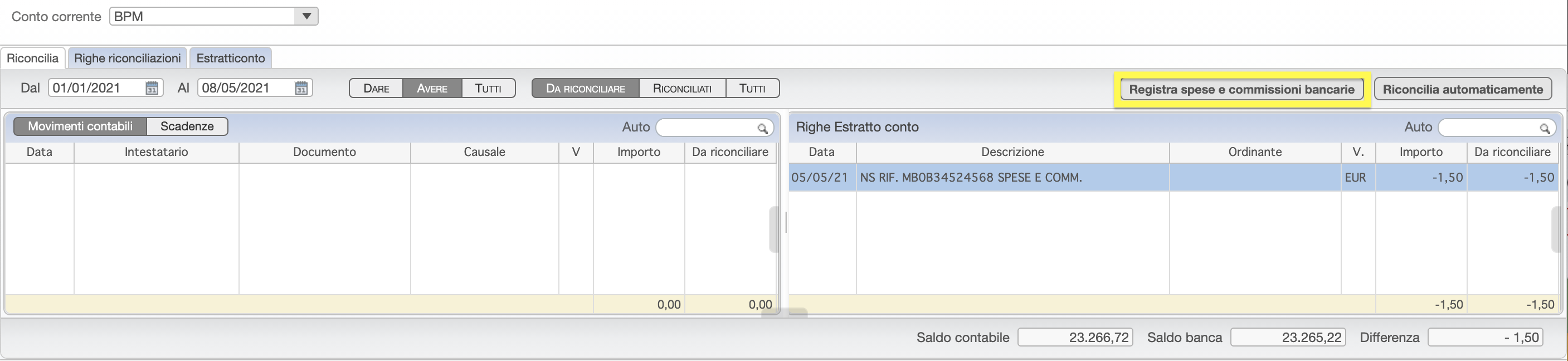Screen dimensions: 1568x361
Task: Click Differenza field - 1,50
Action: (1485, 337)
